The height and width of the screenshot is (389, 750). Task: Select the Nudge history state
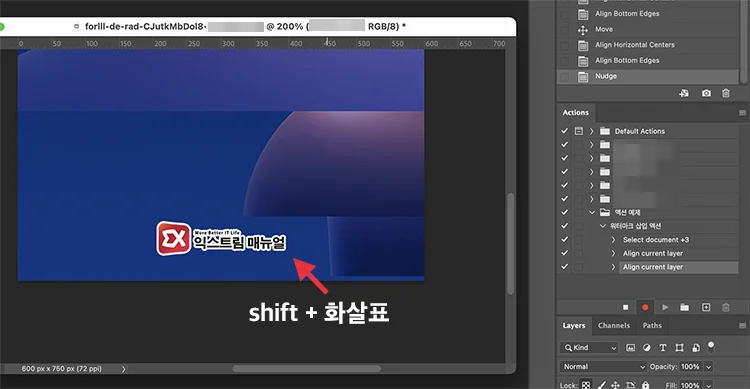pyautogui.click(x=648, y=77)
